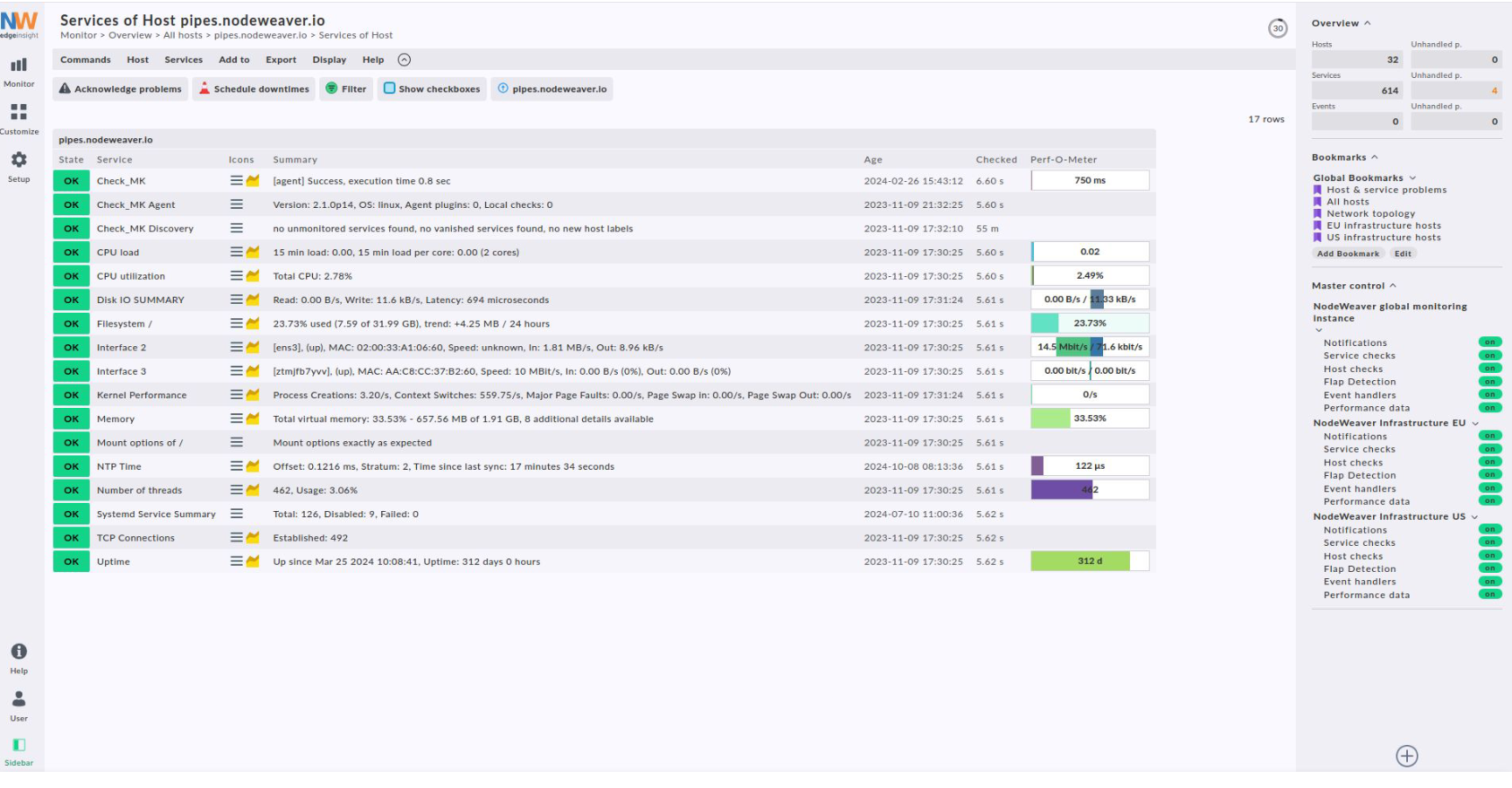
Task: Collapse NodeWeaver Infrastructure US group
Action: point(1474,516)
